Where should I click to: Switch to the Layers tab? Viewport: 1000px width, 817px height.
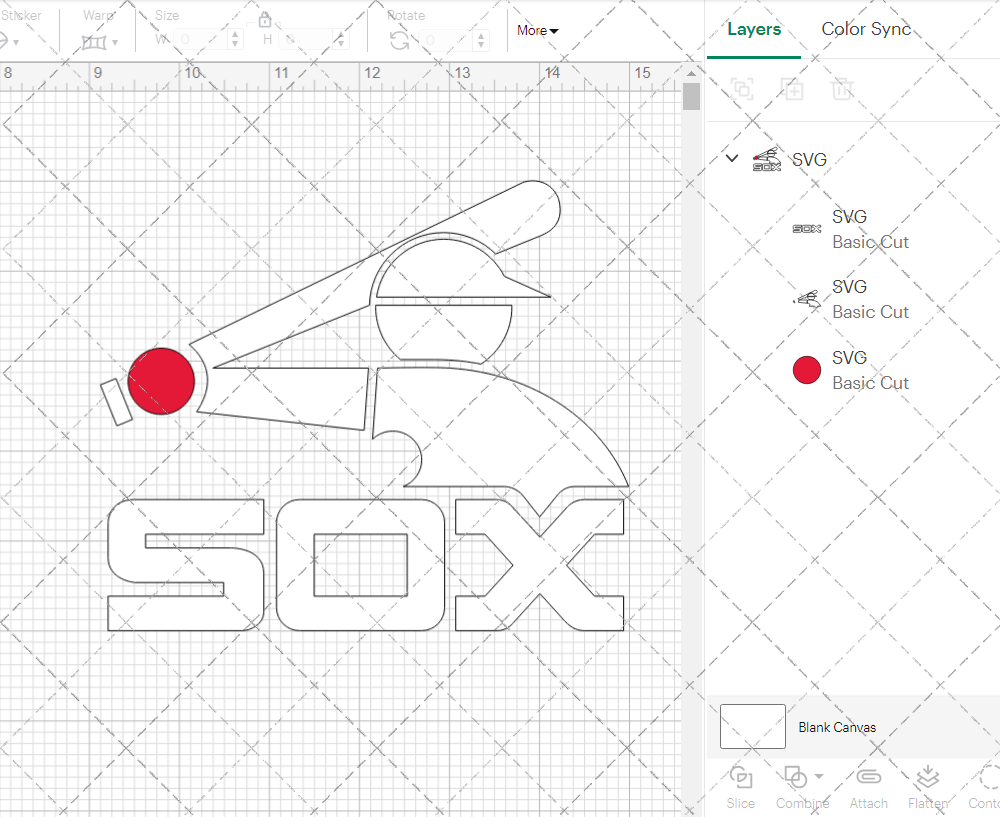pyautogui.click(x=754, y=29)
